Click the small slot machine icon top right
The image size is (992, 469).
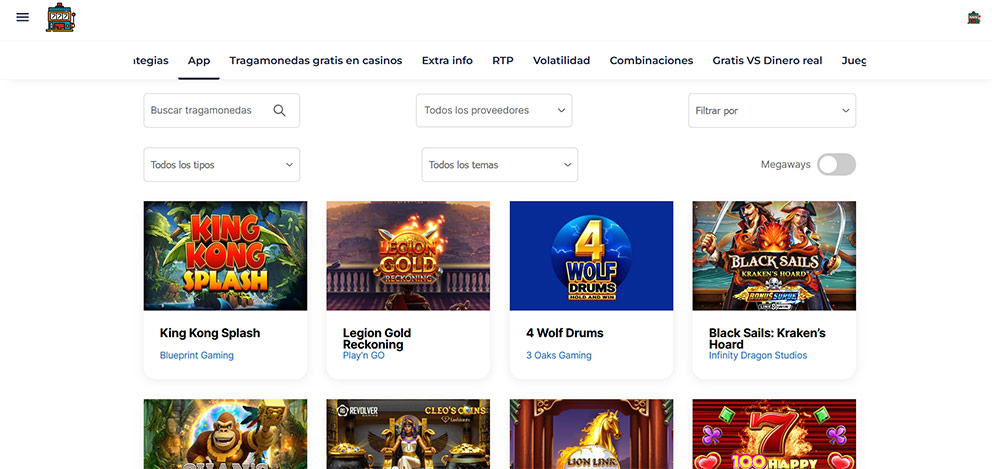[x=974, y=18]
